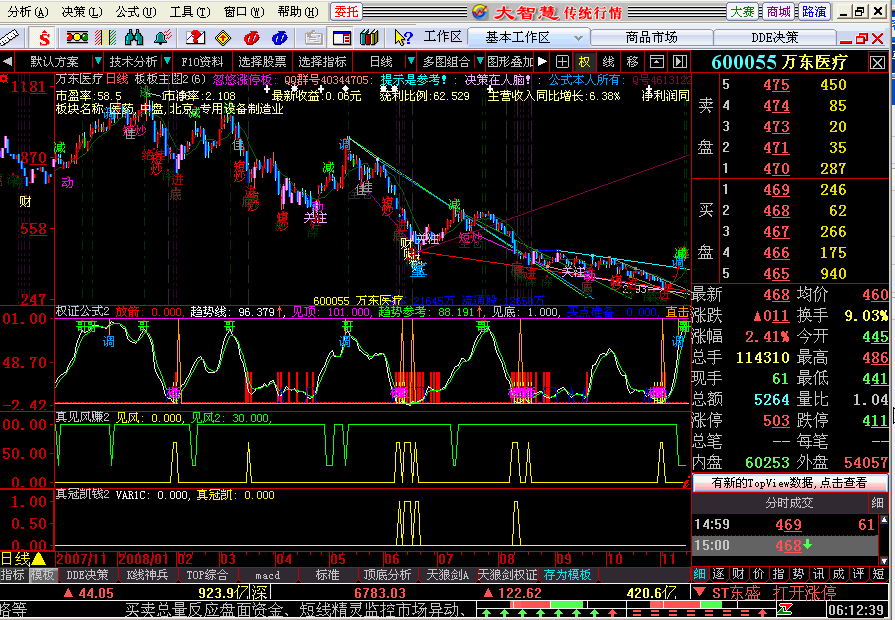Open the books library icon

tap(370, 38)
